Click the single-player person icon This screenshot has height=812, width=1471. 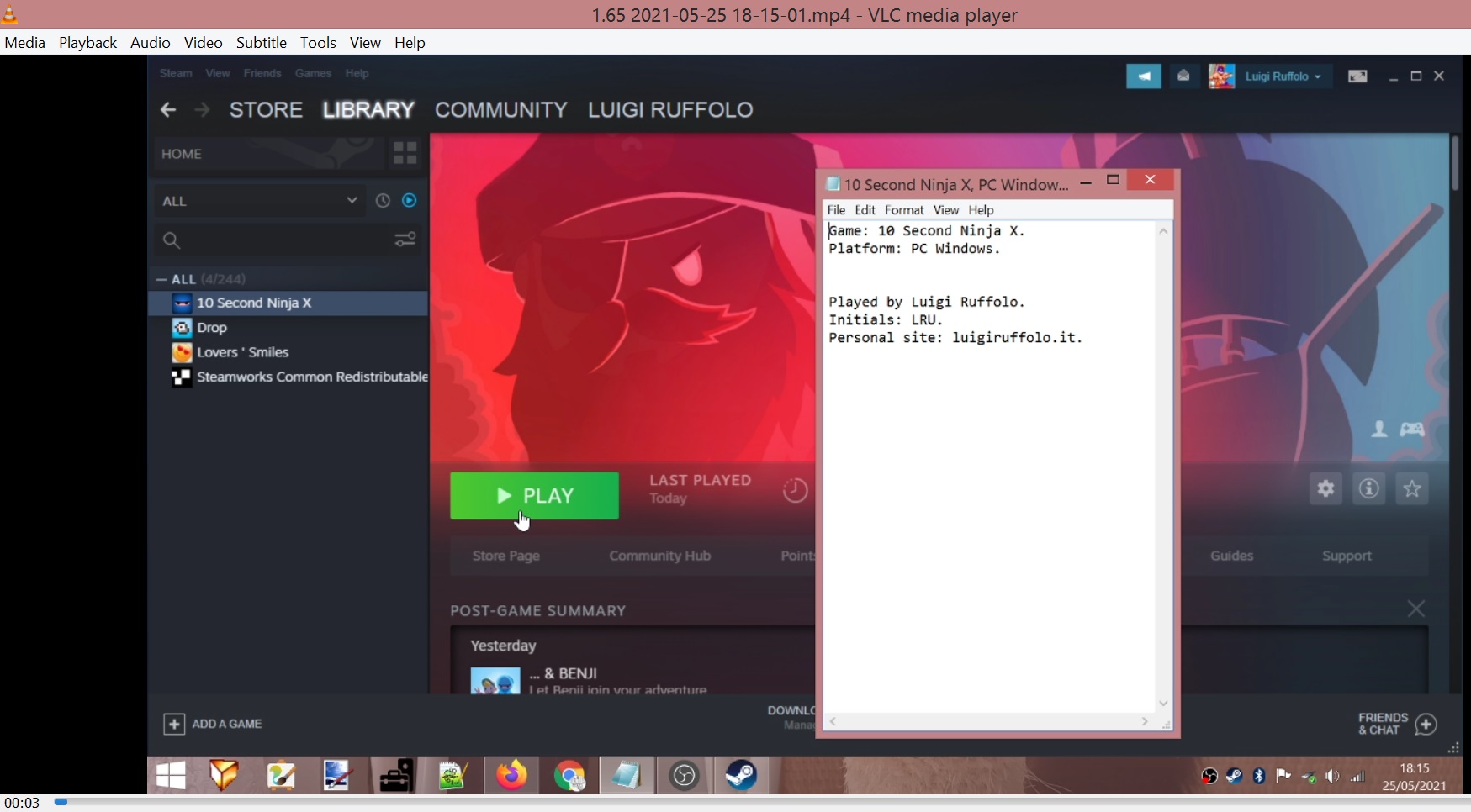(1379, 430)
